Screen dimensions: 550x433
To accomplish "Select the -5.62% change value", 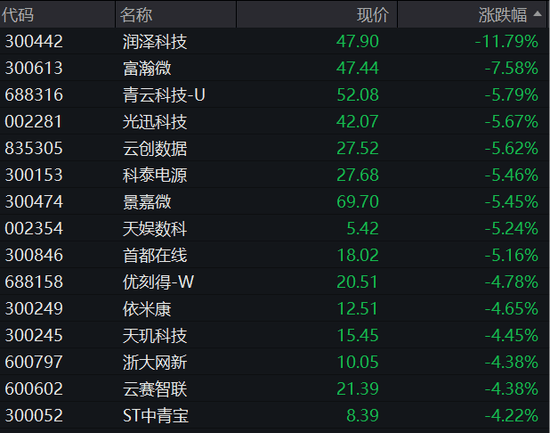I will point(511,148).
